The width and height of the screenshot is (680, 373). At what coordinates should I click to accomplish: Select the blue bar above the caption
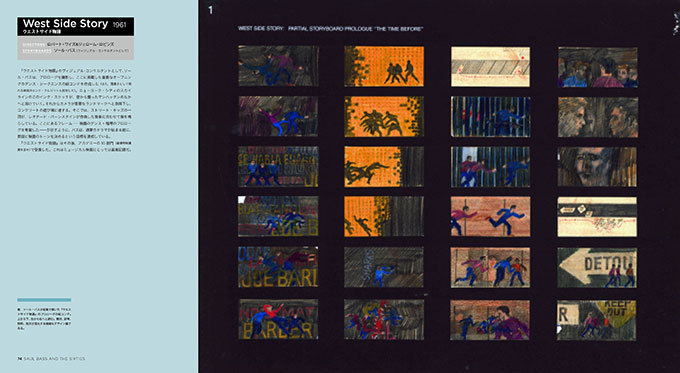pyautogui.click(x=44, y=300)
